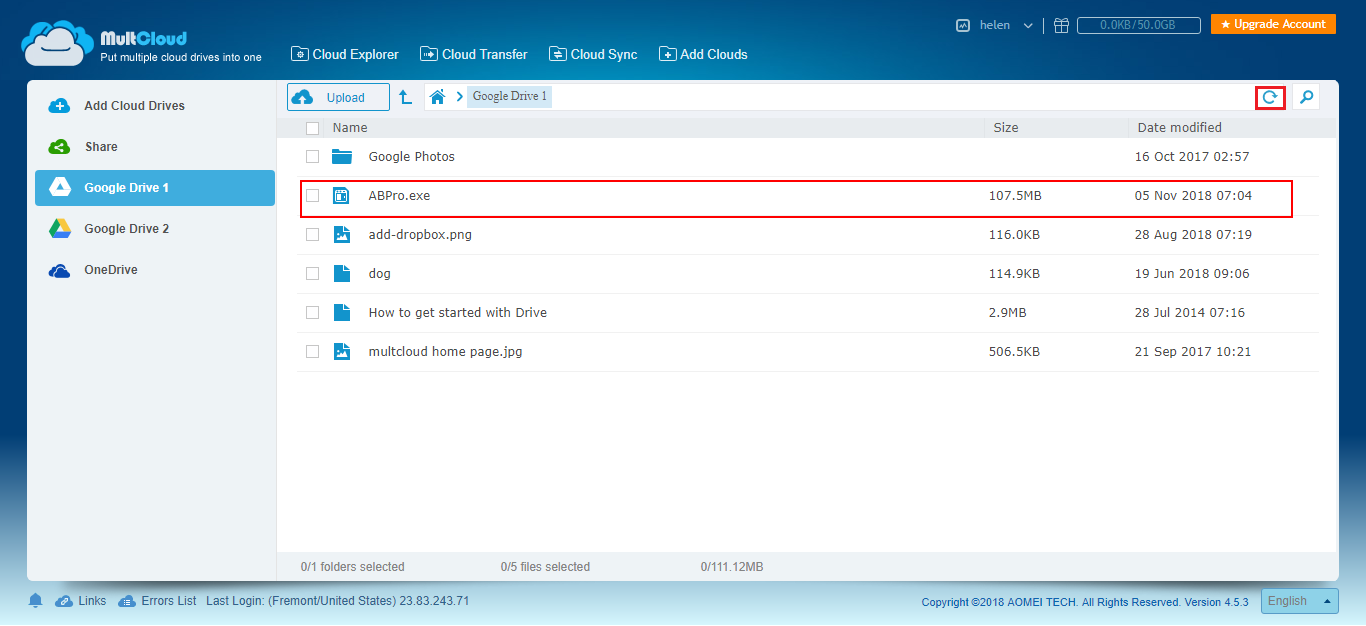Click the refresh icon in the toolbar

point(1270,97)
